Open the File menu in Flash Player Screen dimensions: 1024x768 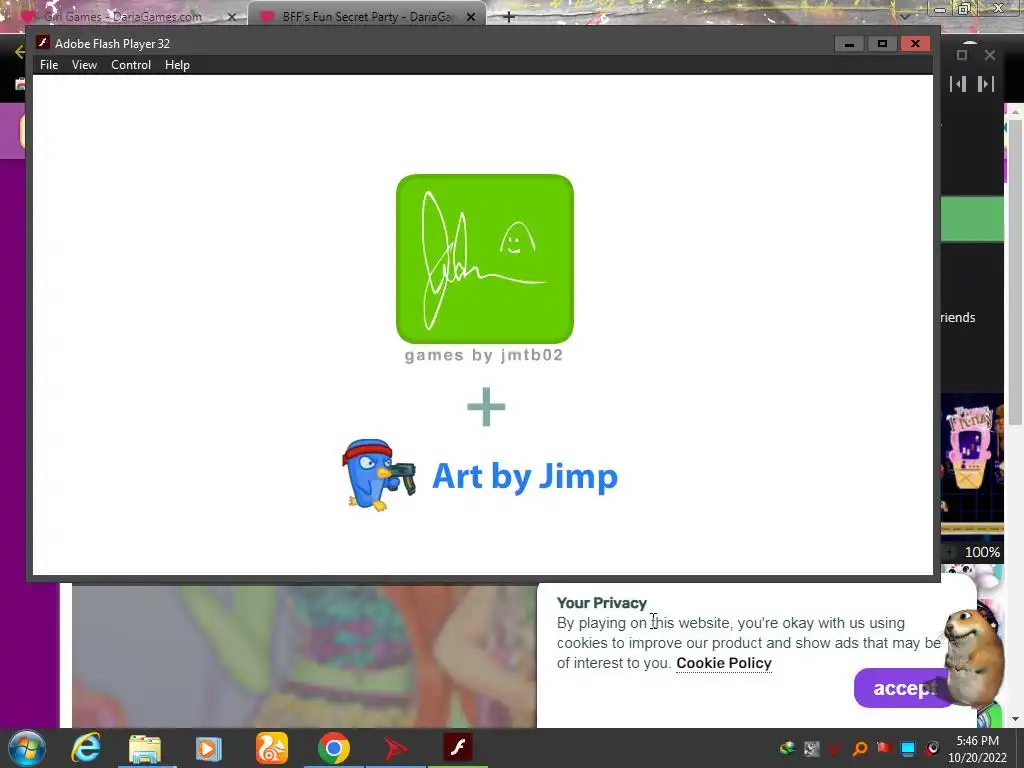[49, 65]
